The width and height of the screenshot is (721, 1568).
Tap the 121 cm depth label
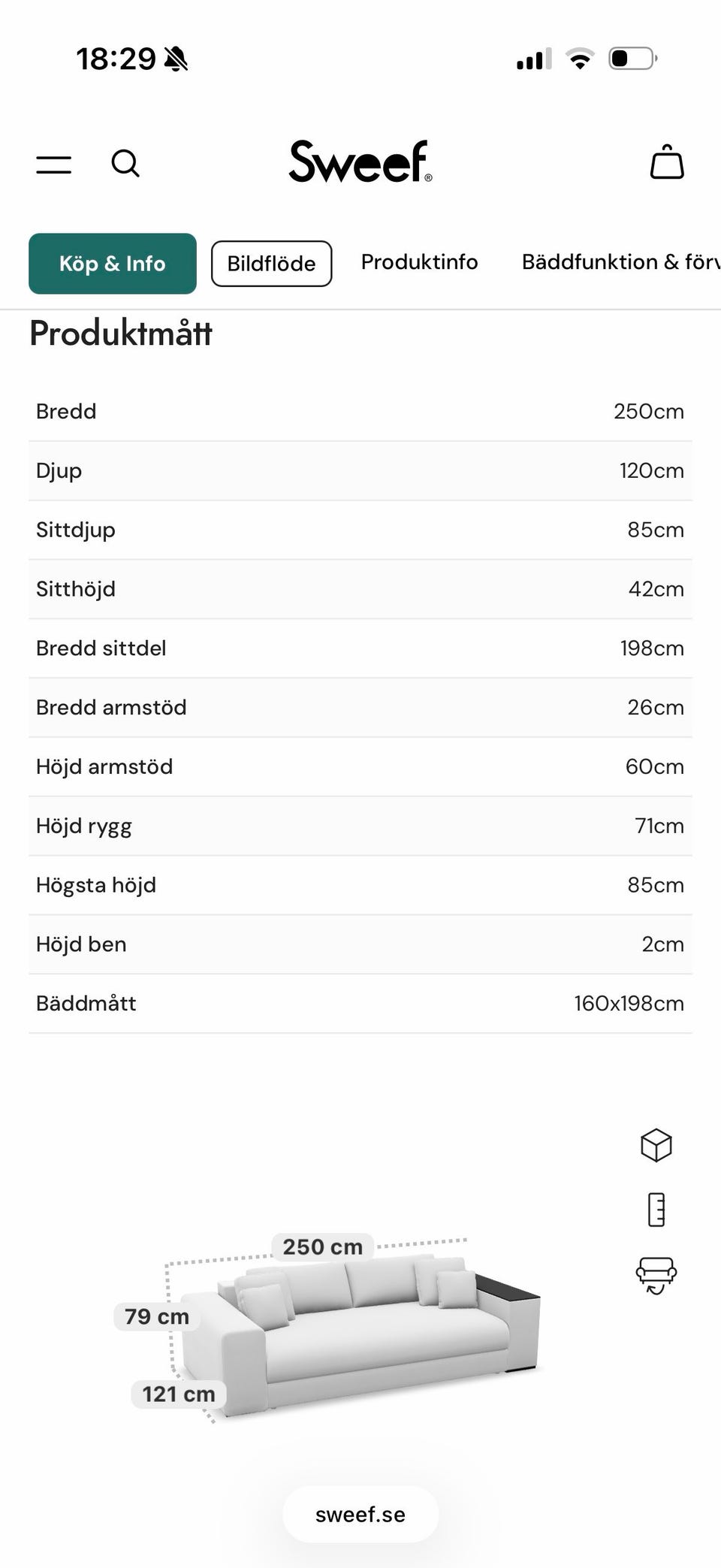(179, 1394)
